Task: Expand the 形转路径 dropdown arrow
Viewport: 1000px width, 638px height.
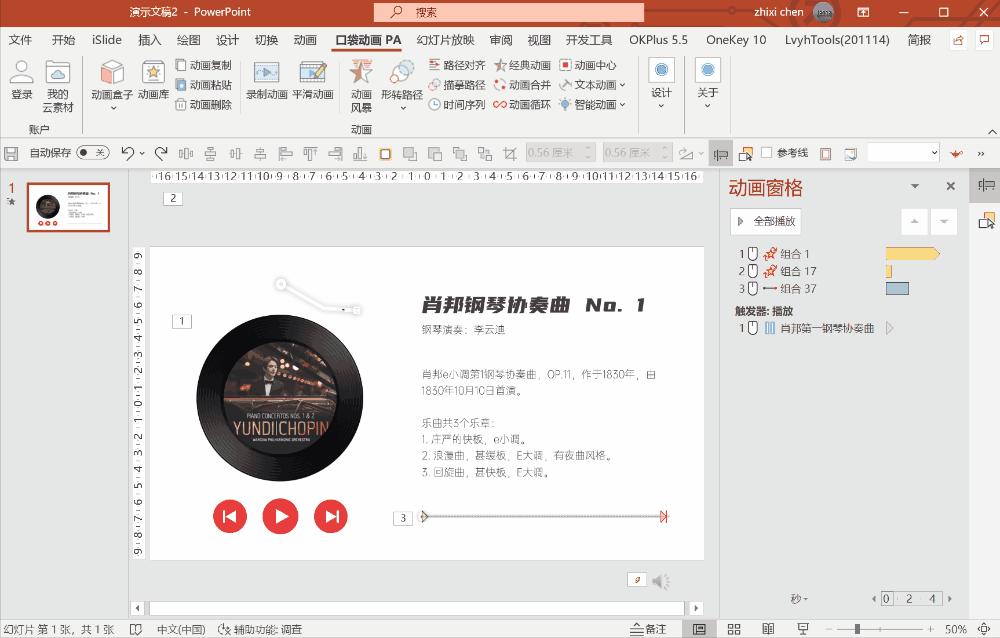Action: pos(404,110)
